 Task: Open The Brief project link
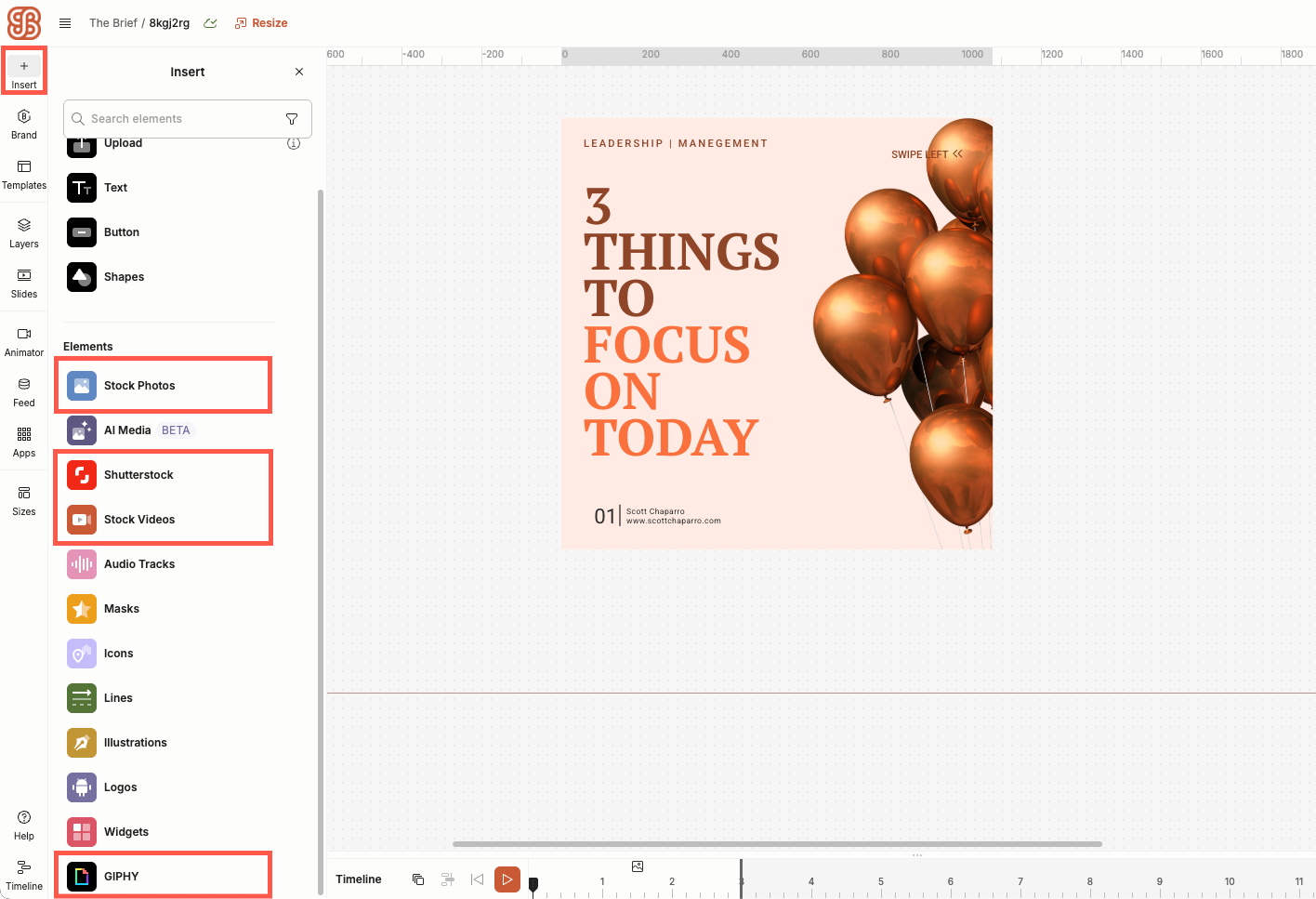112,23
